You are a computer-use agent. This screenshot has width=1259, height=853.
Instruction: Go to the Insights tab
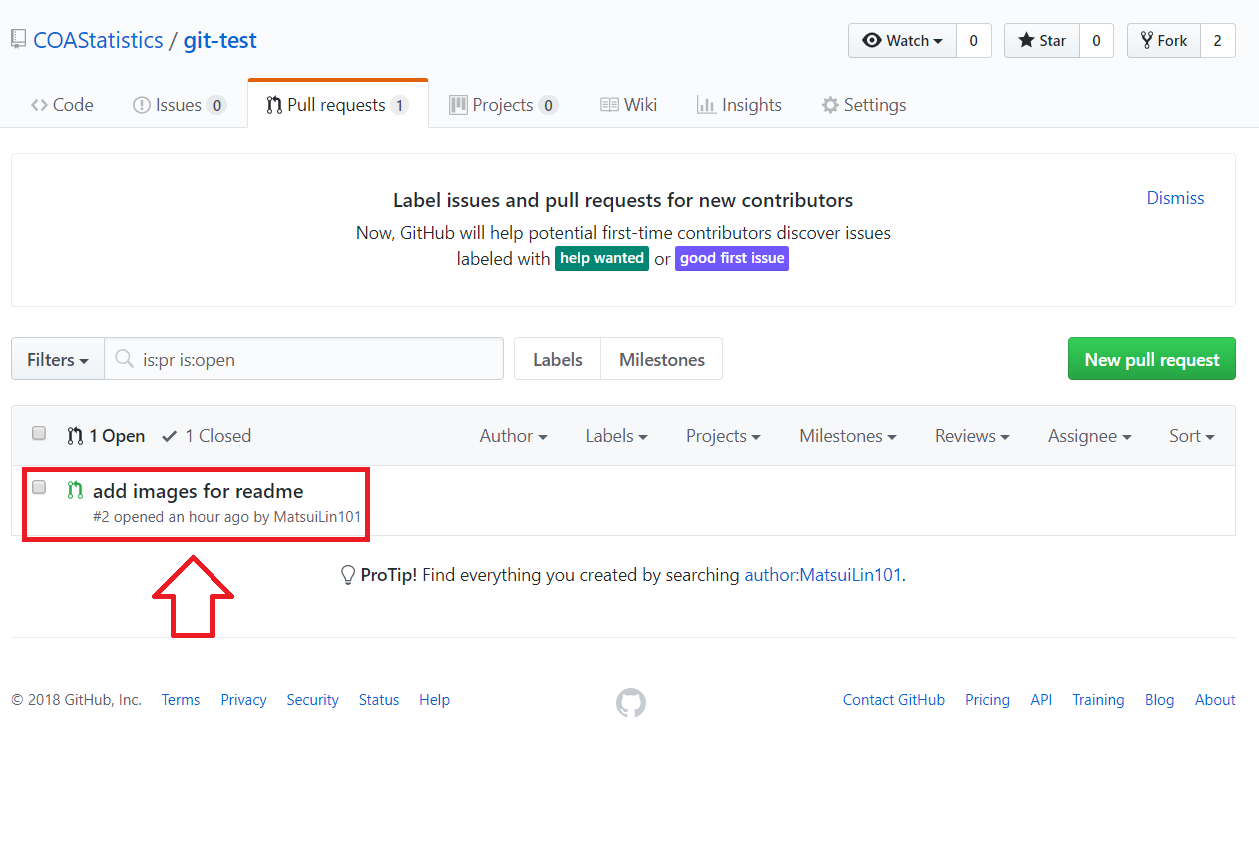(x=739, y=105)
